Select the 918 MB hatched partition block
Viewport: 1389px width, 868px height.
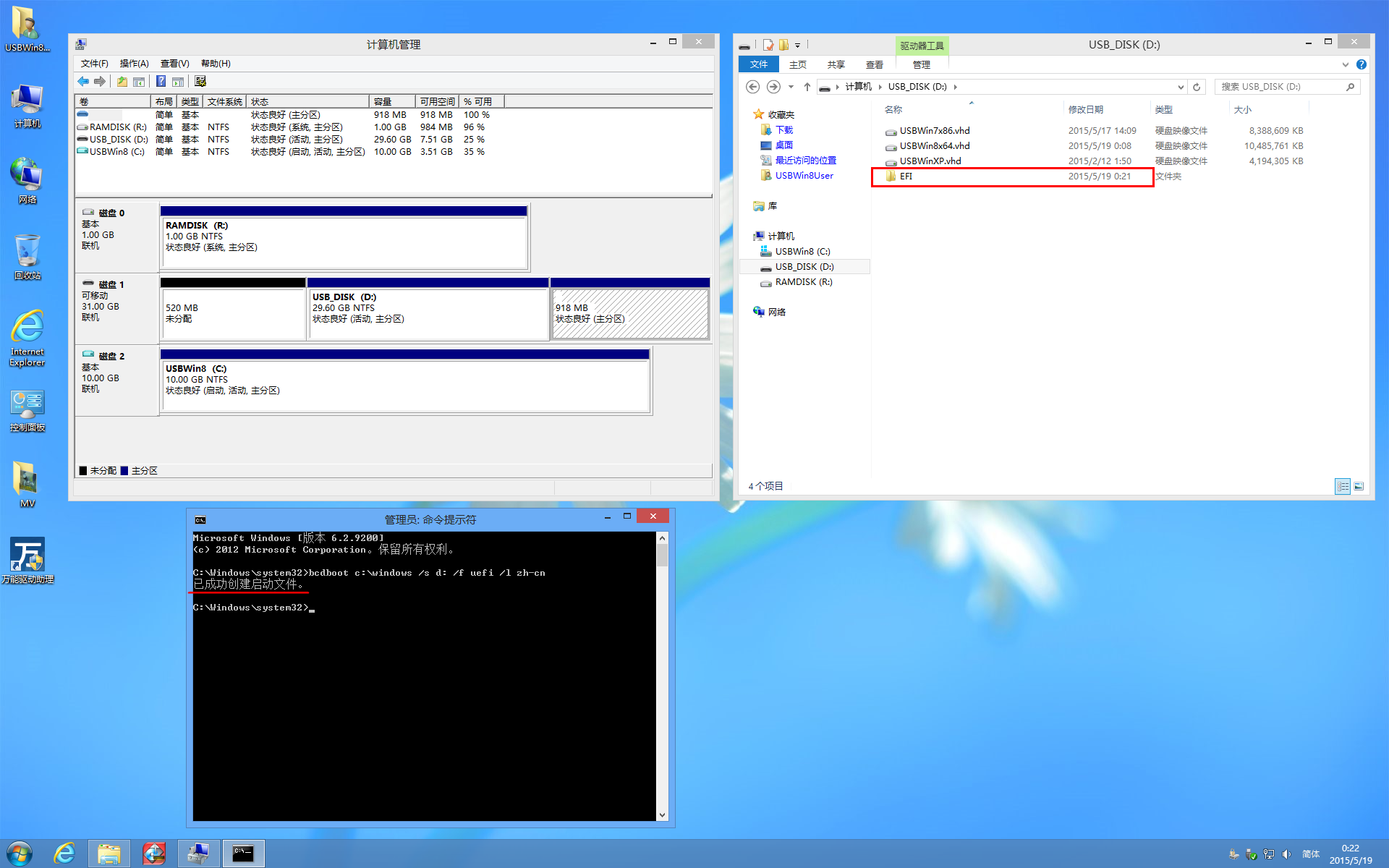630,309
